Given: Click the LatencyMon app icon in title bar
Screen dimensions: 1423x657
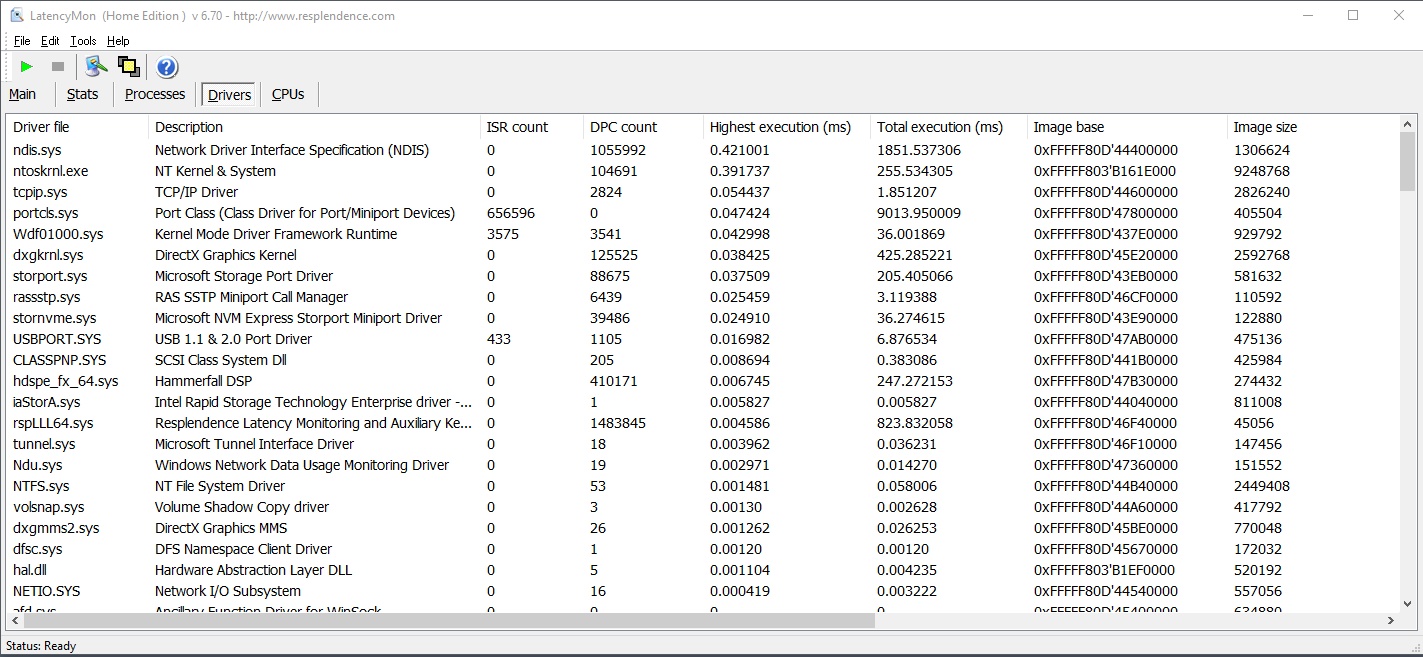Looking at the screenshot, I should 16,15.
